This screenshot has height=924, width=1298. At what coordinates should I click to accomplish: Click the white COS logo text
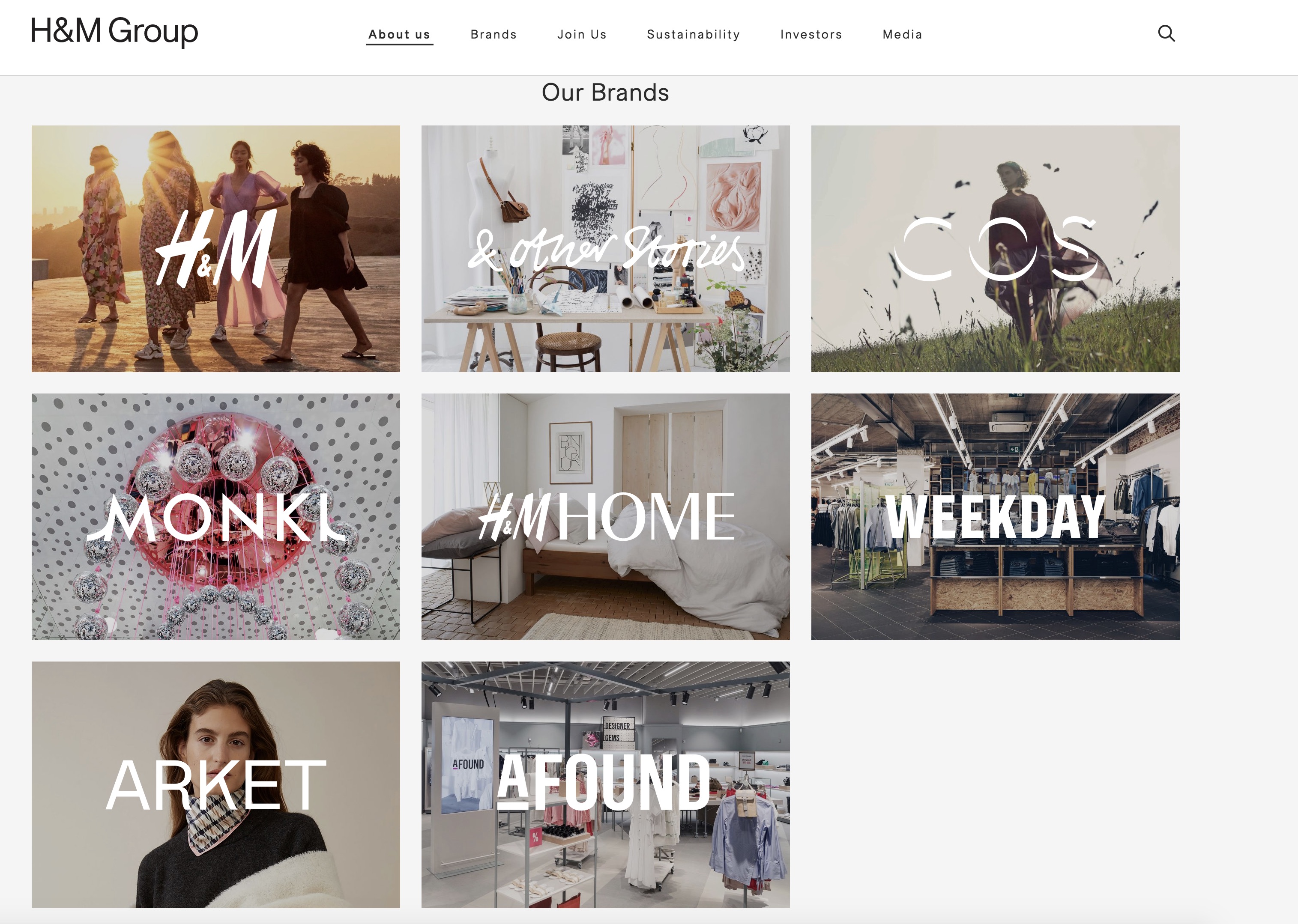point(995,249)
